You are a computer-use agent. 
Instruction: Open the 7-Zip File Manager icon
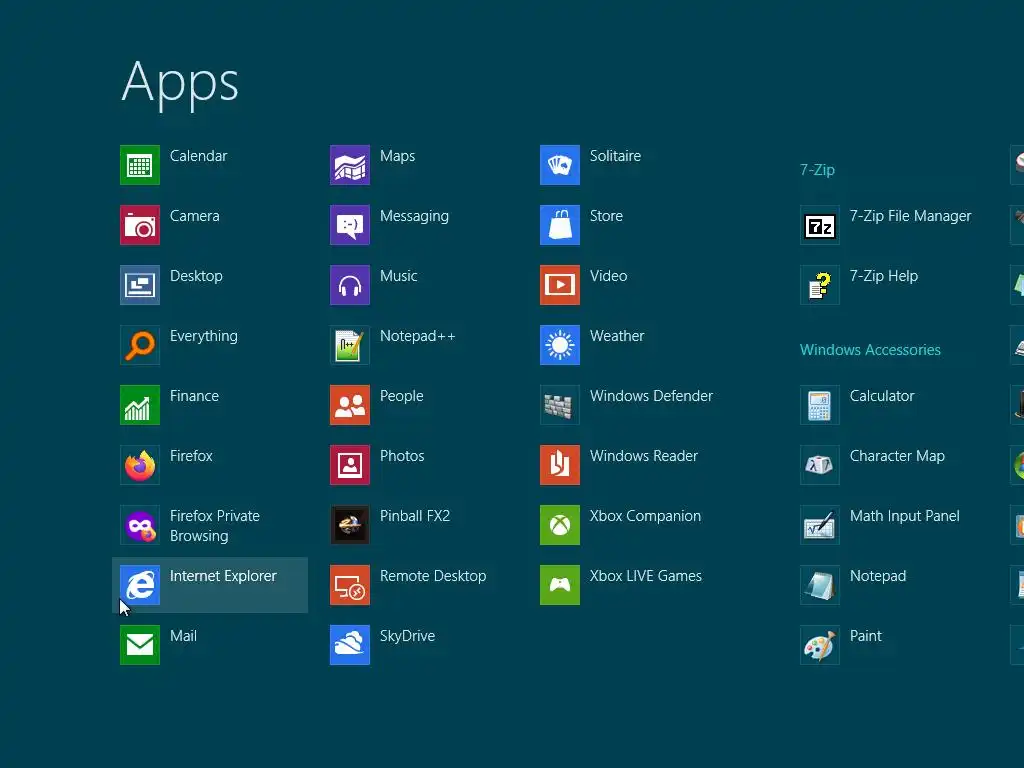point(820,225)
